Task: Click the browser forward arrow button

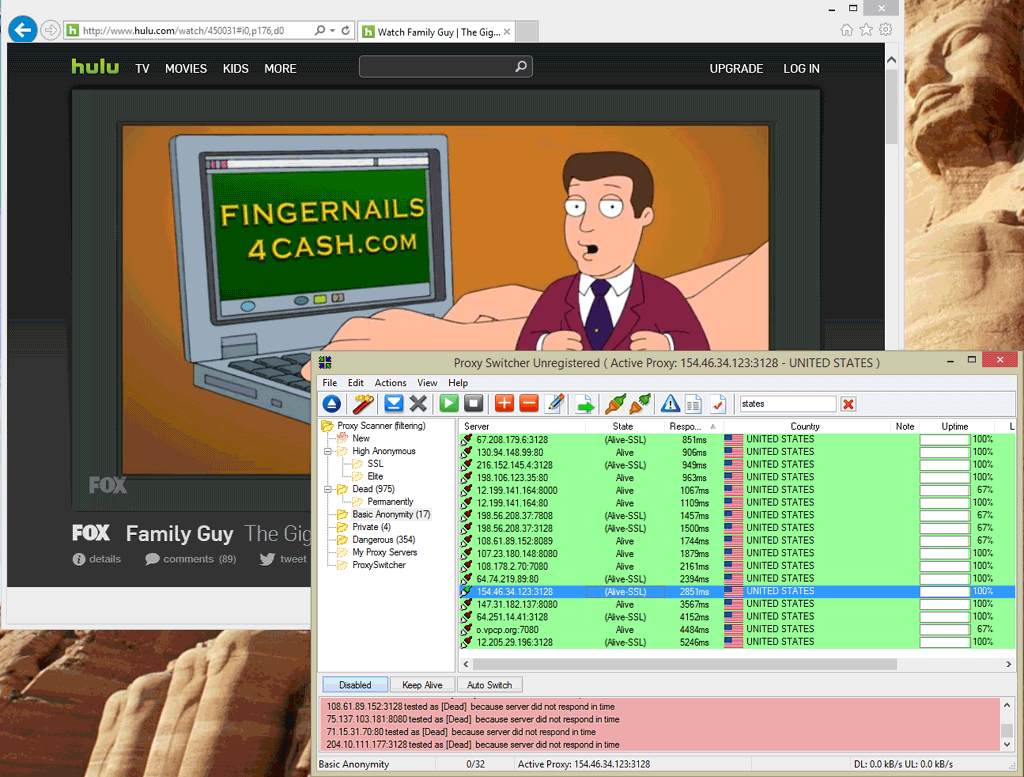Action: coord(50,30)
